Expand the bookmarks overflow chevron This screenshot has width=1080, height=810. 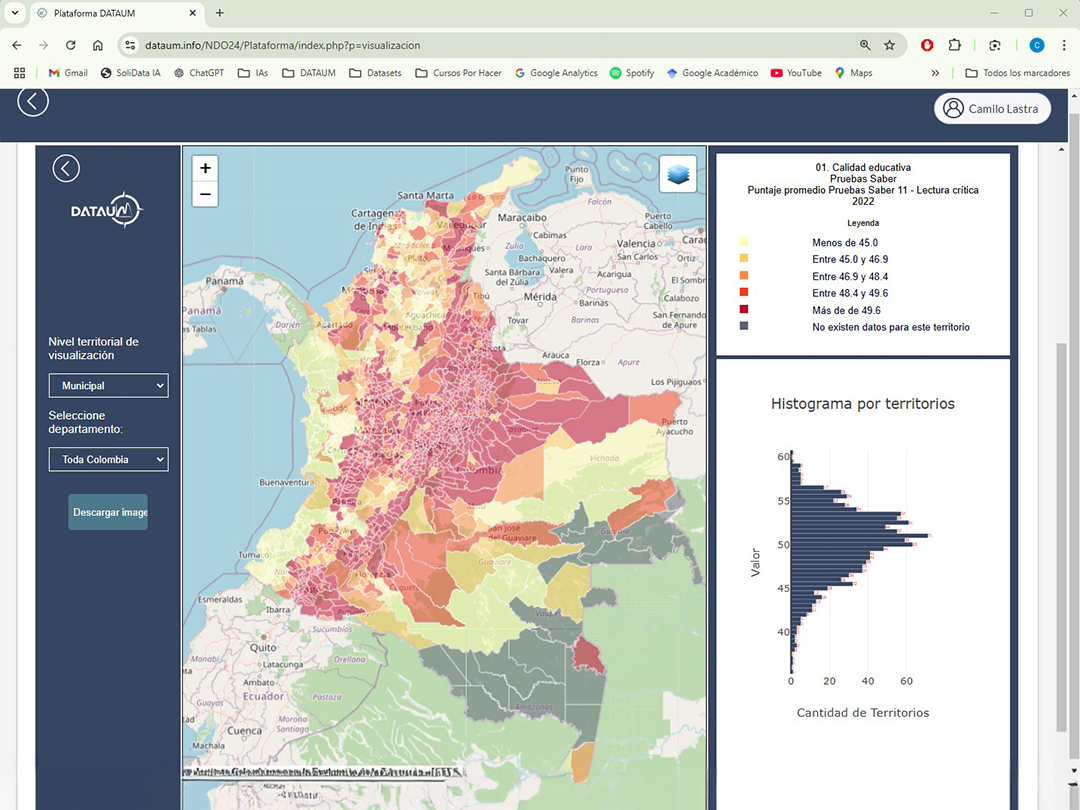pos(934,72)
